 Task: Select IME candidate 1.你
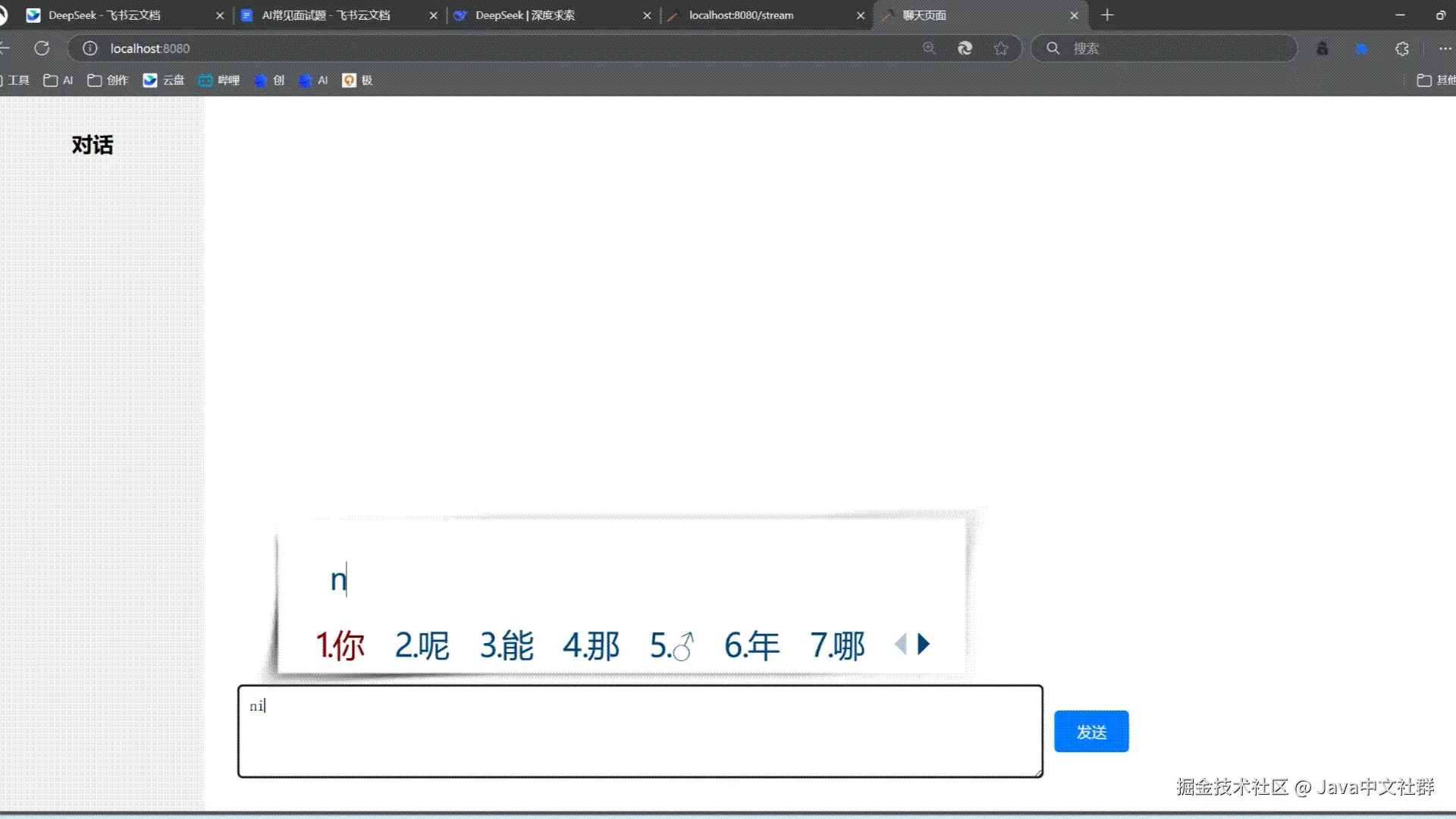tap(340, 646)
